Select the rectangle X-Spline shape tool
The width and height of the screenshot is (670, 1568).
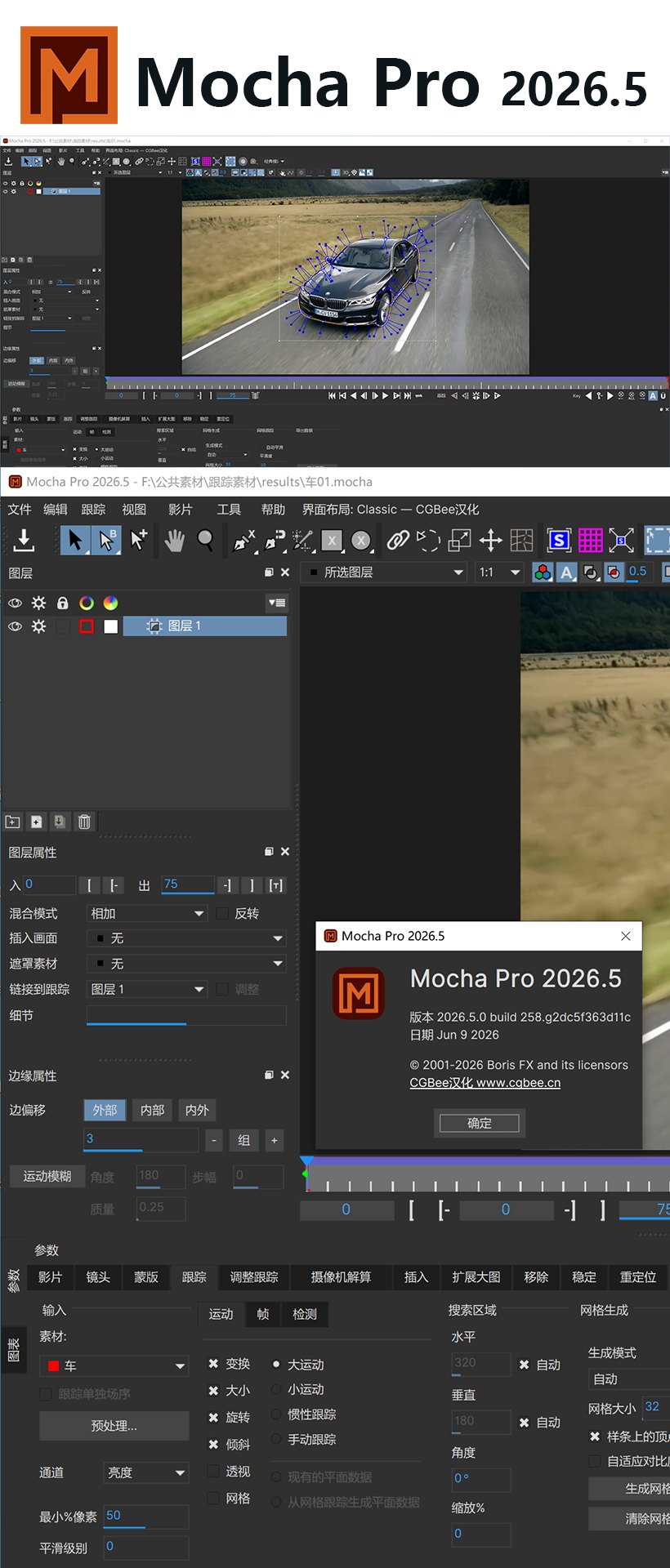pyautogui.click(x=331, y=540)
